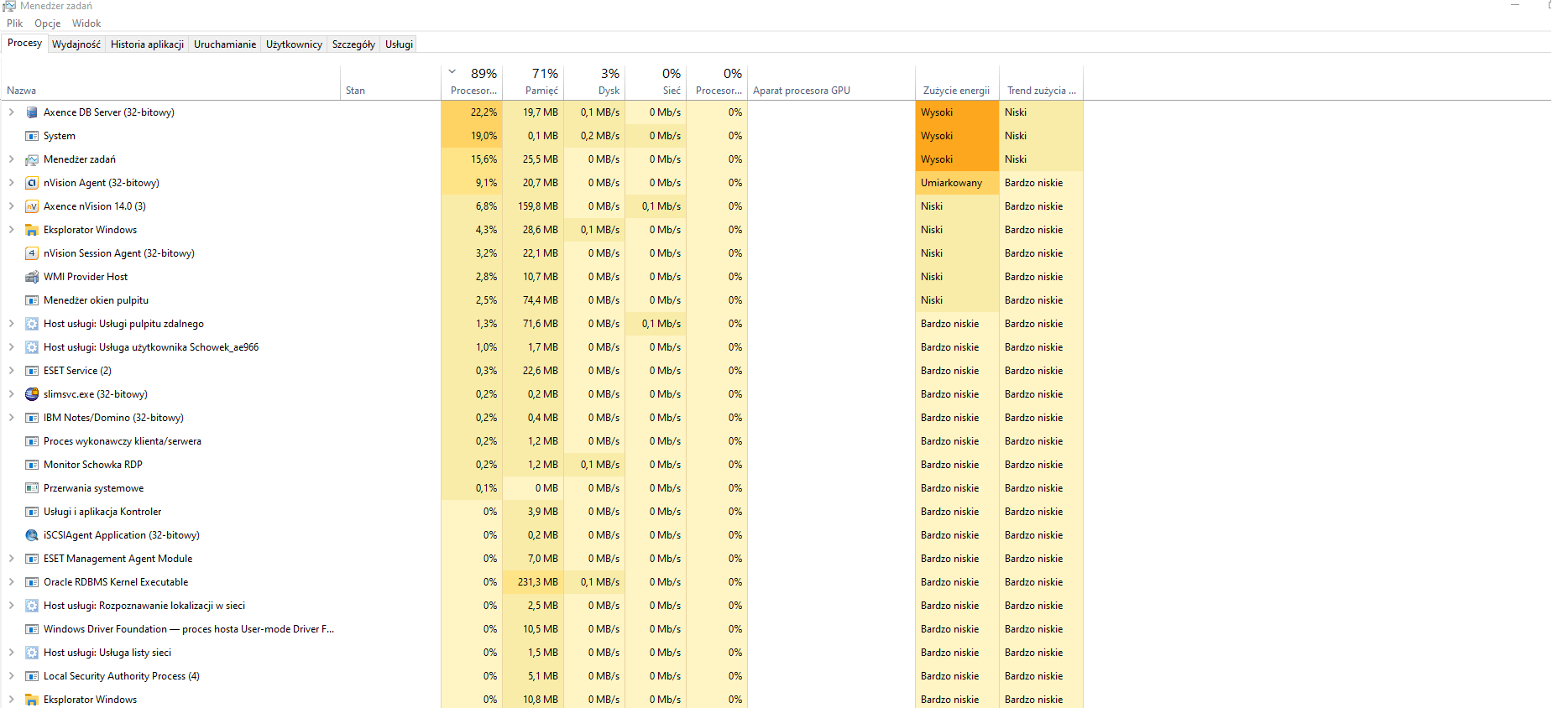Click the Axence nVision 14.0 icon
Image resolution: width=1568 pixels, height=708 pixels.
click(32, 206)
